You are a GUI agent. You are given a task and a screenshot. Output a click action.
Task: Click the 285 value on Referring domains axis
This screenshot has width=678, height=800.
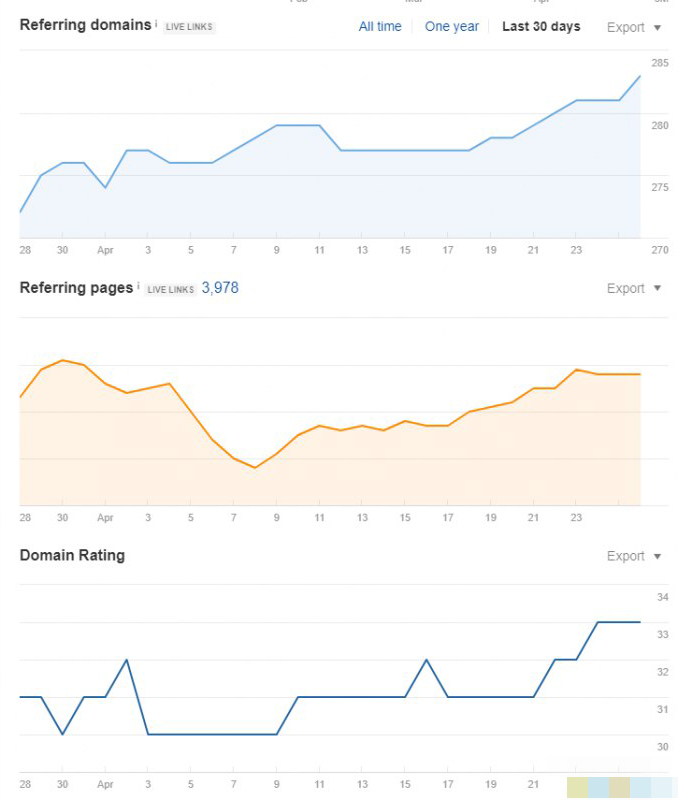[x=660, y=63]
